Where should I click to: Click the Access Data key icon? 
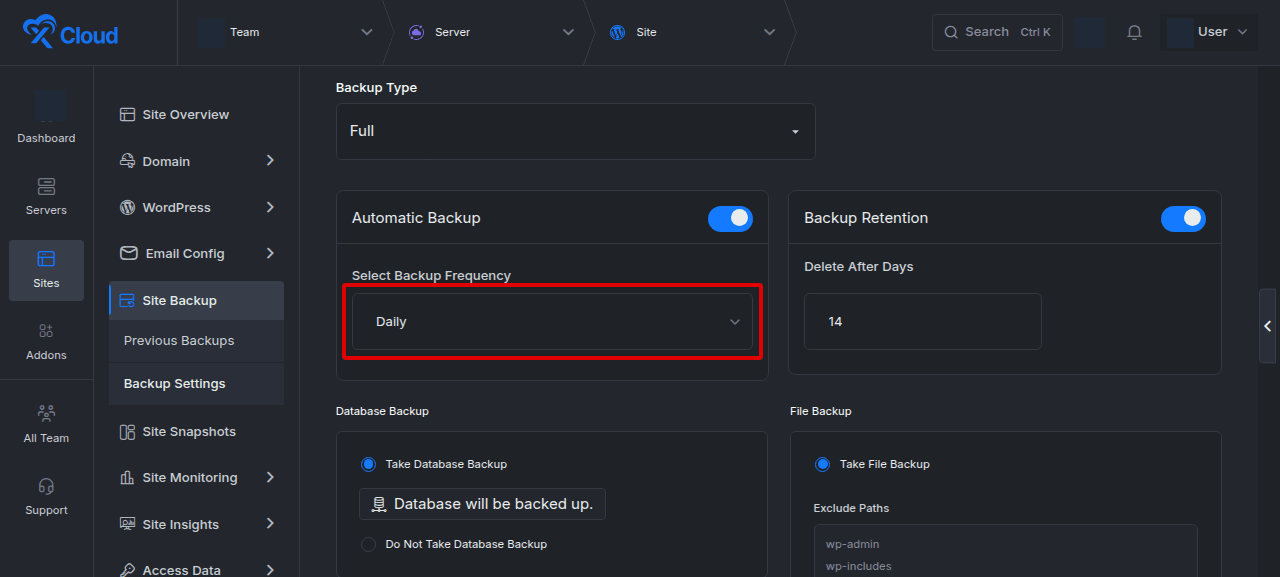(127, 570)
